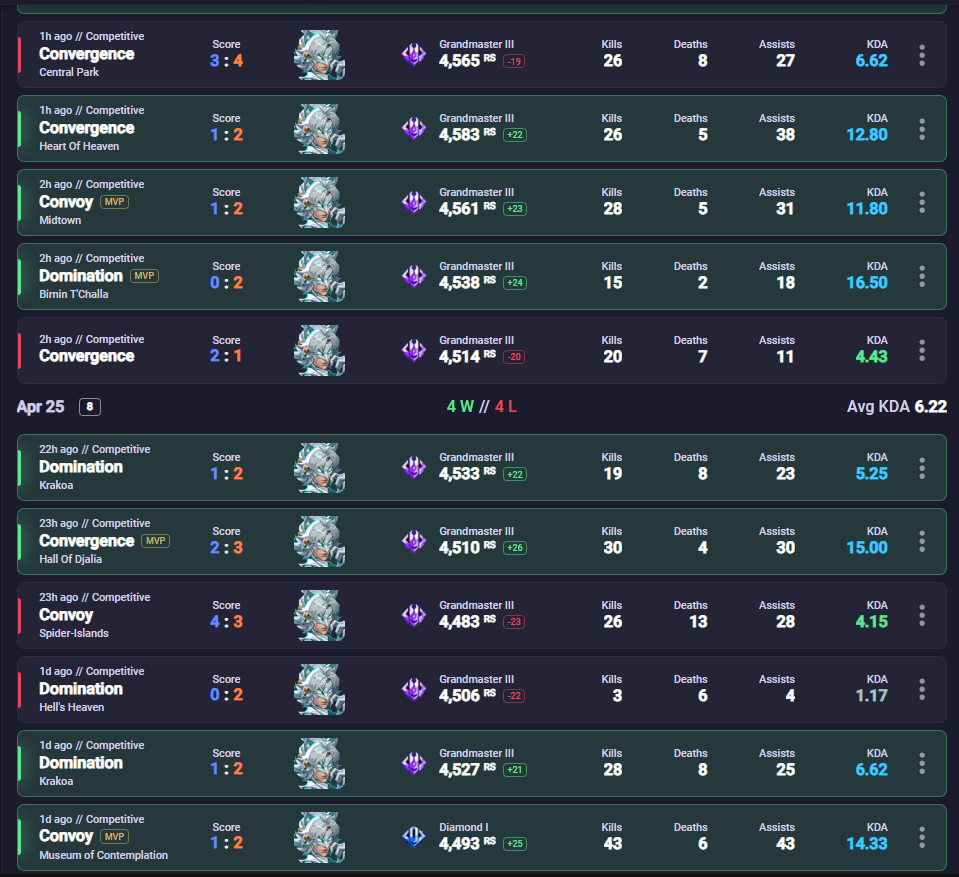This screenshot has height=877, width=959.
Task: Open three-dot menu for Hell's Heaven match
Action: pyautogui.click(x=922, y=690)
